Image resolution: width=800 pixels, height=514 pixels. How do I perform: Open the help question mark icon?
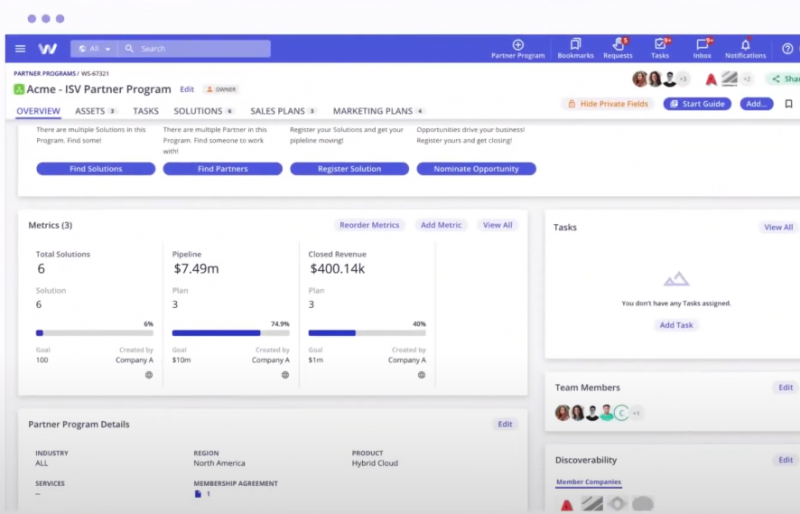tap(787, 48)
